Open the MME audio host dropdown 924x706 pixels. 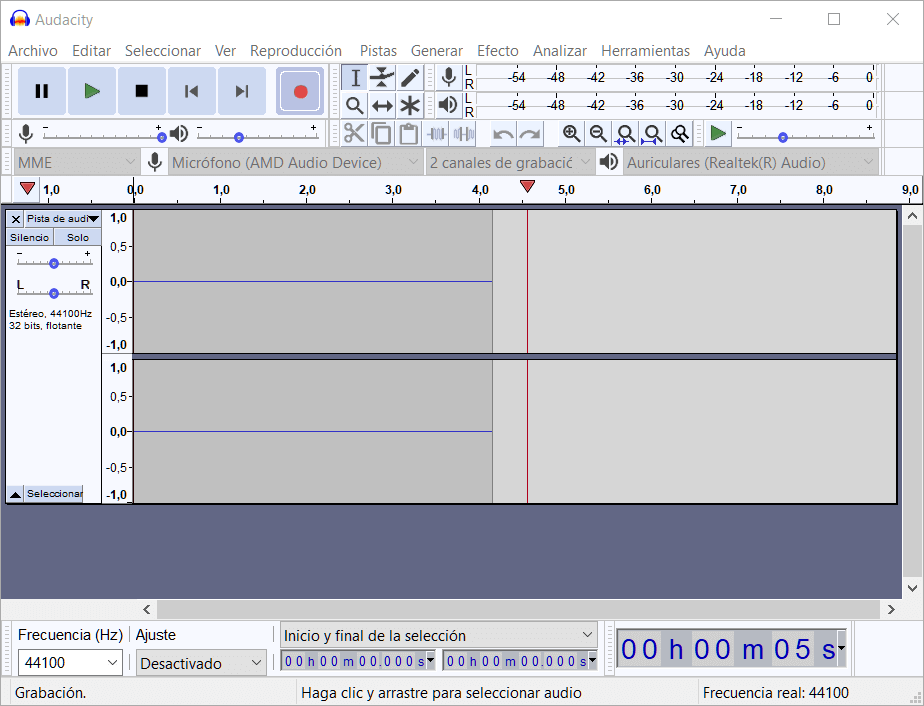click(x=77, y=162)
